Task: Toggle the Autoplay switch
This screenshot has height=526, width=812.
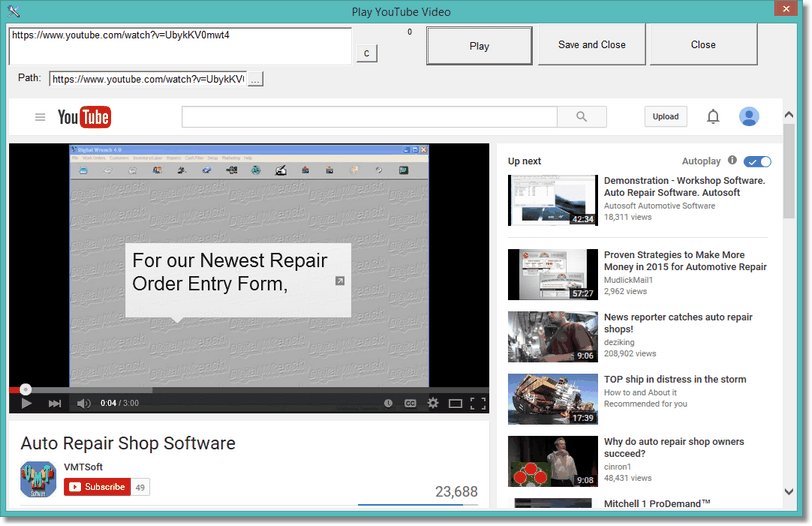Action: pyautogui.click(x=757, y=161)
